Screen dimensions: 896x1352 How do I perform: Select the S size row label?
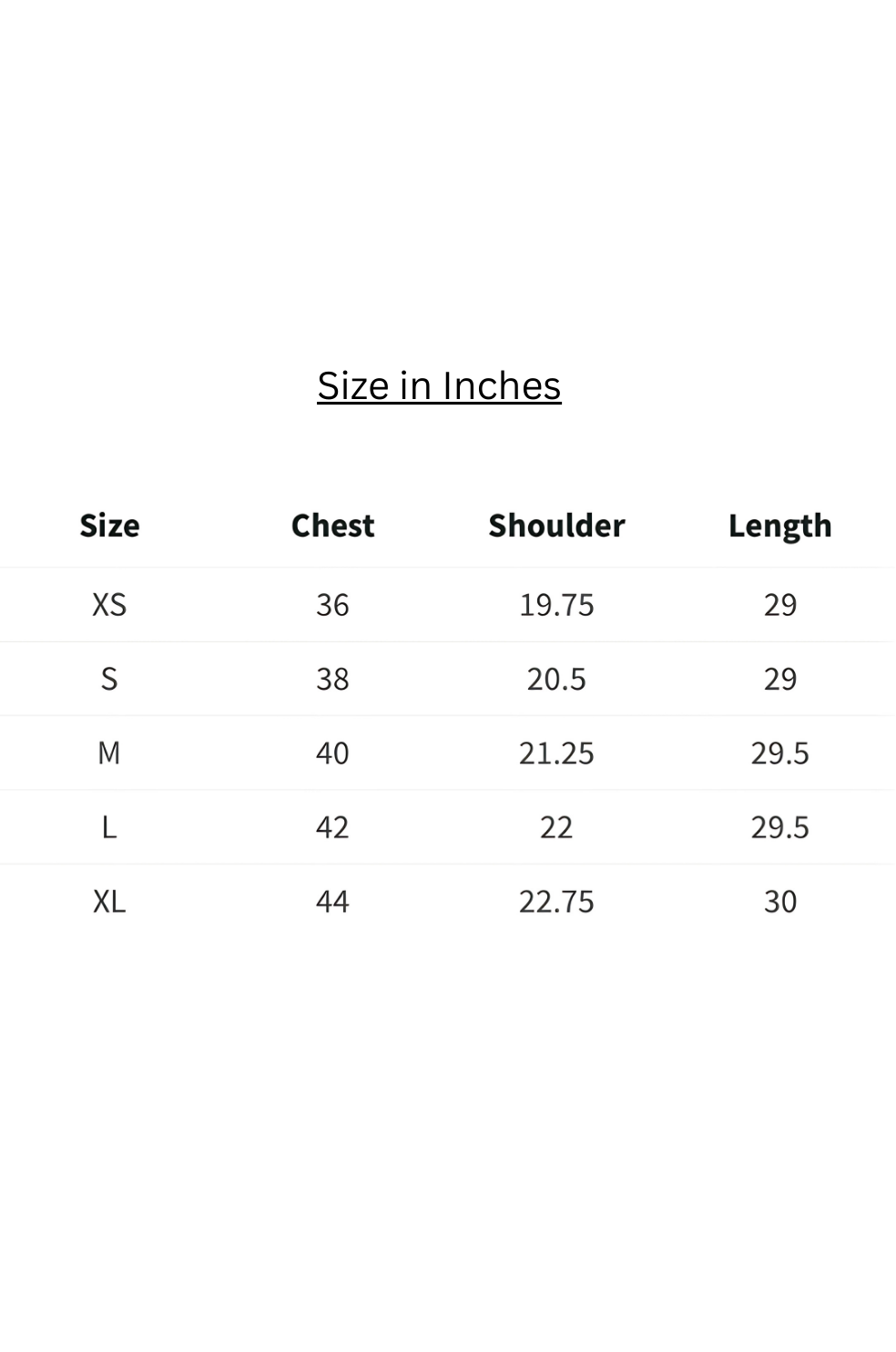(x=109, y=679)
